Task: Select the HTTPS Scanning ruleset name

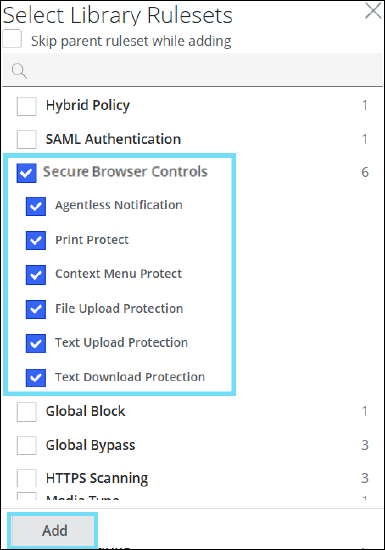Action: point(97,478)
